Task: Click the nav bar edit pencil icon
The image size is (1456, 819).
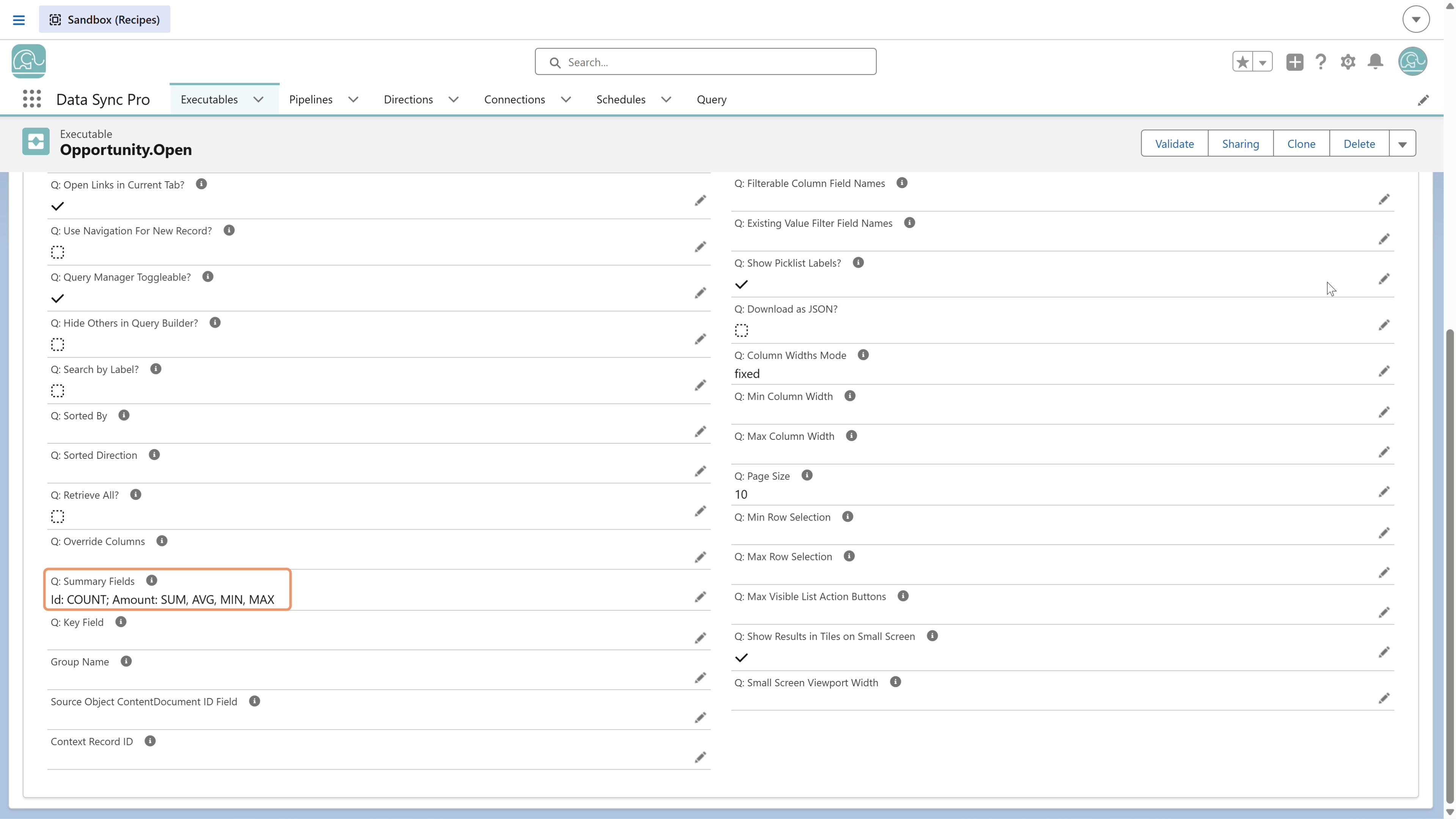Action: (x=1423, y=100)
